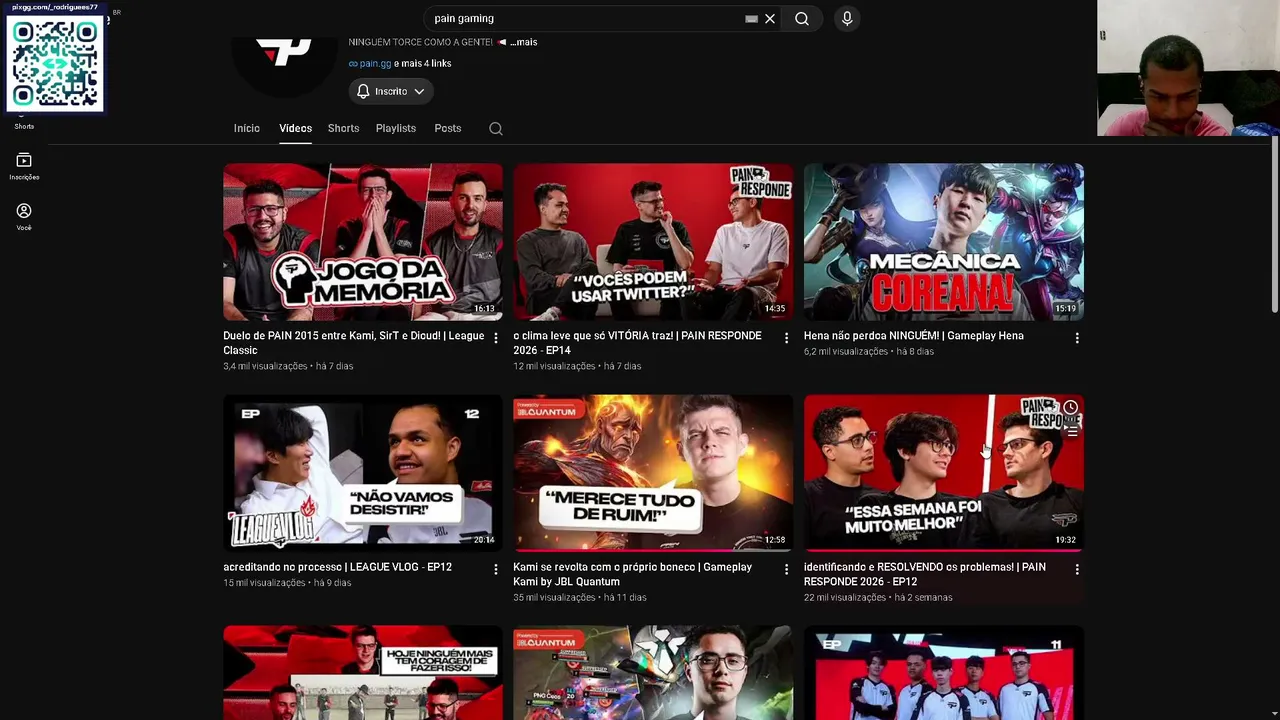The width and height of the screenshot is (1280, 720).
Task: Play the 'ESSA SEMANA FOI MUITO MELHOR' thumbnail
Action: pyautogui.click(x=944, y=473)
